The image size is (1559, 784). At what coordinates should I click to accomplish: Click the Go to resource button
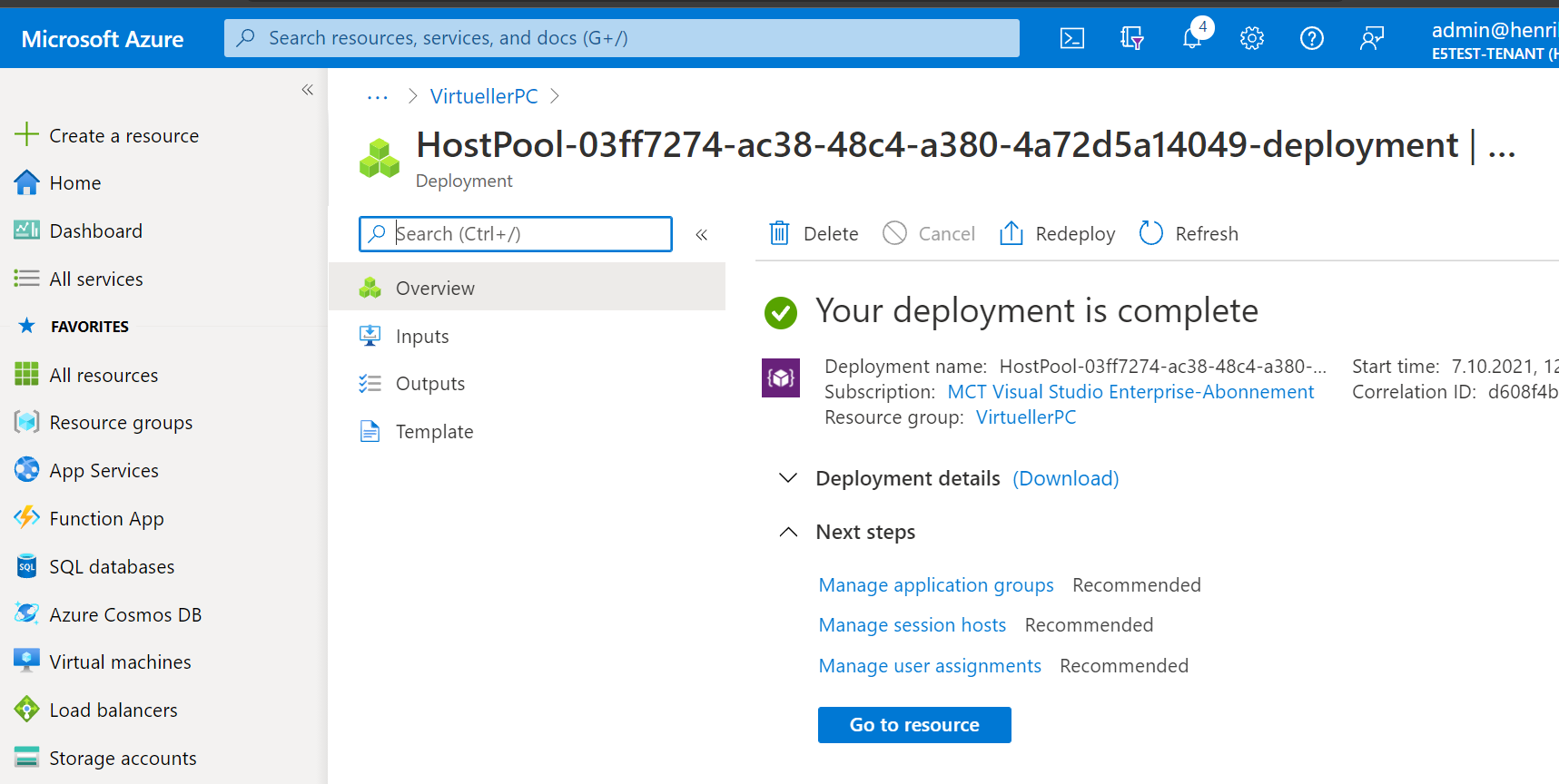[913, 725]
